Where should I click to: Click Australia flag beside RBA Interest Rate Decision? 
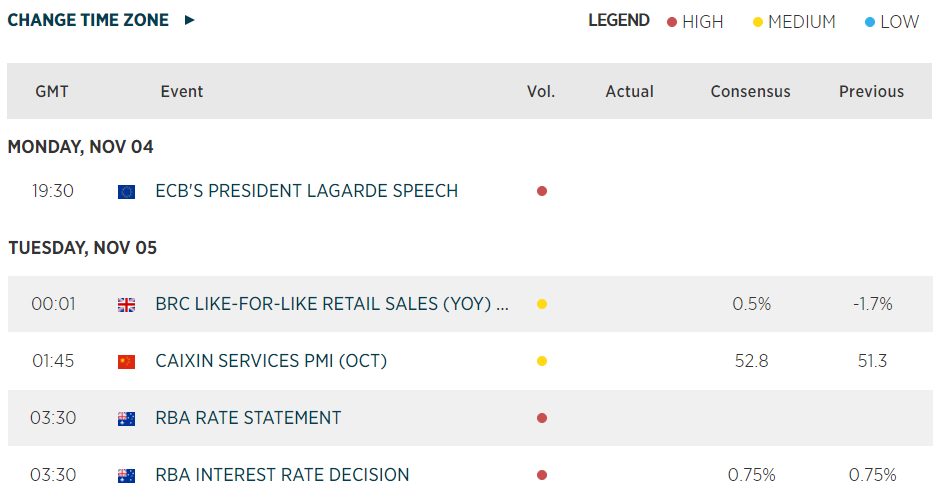coord(126,476)
